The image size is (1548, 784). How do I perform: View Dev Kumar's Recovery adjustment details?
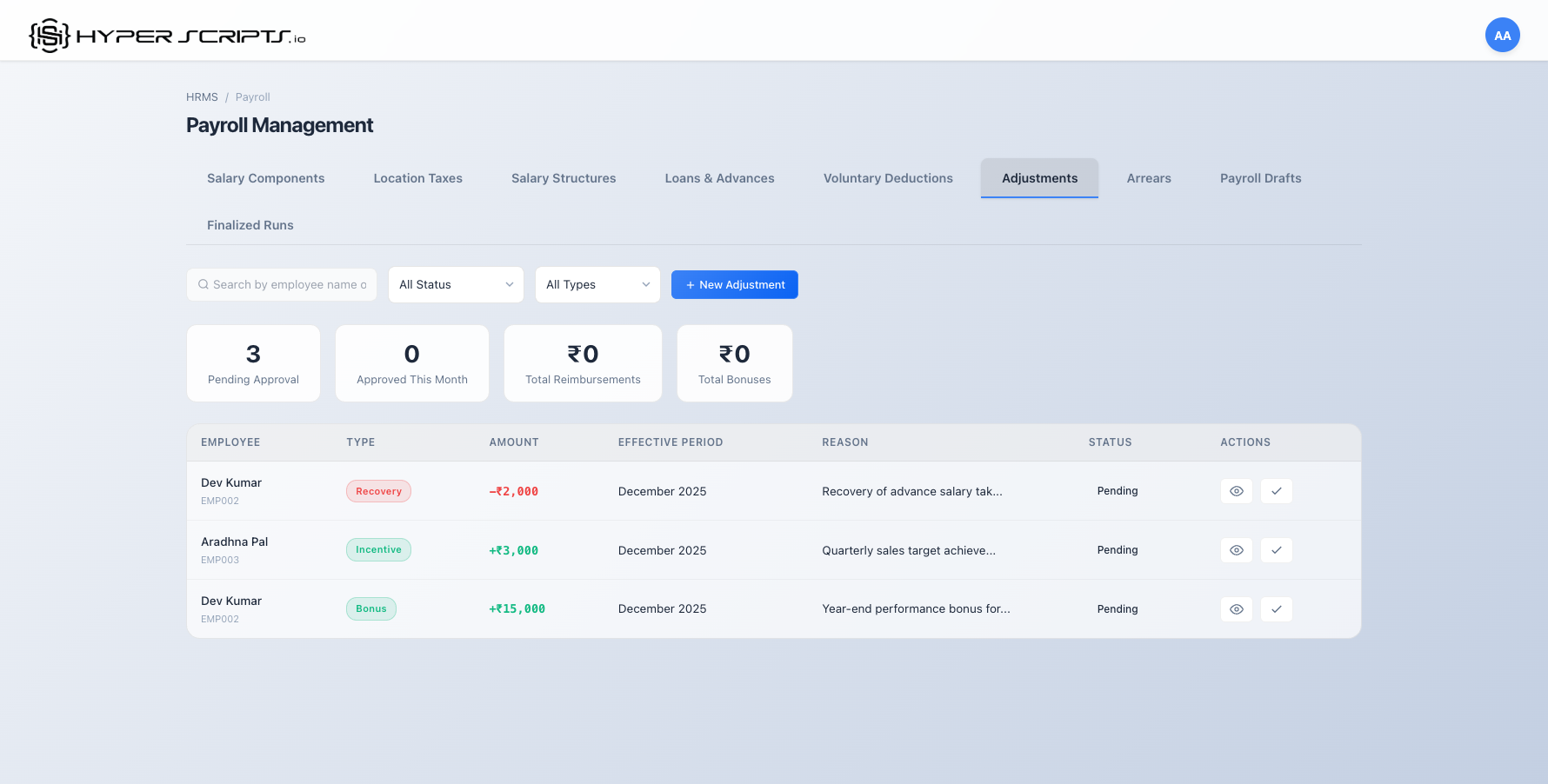[x=1236, y=491]
